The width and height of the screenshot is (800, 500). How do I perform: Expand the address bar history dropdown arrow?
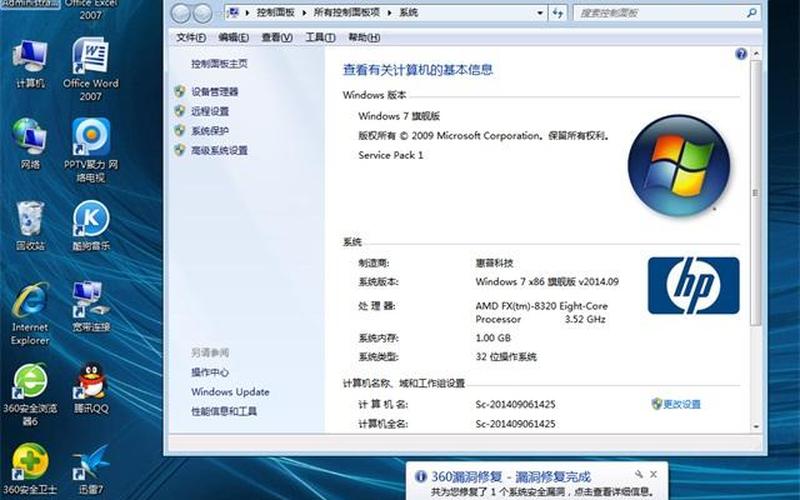coord(540,13)
